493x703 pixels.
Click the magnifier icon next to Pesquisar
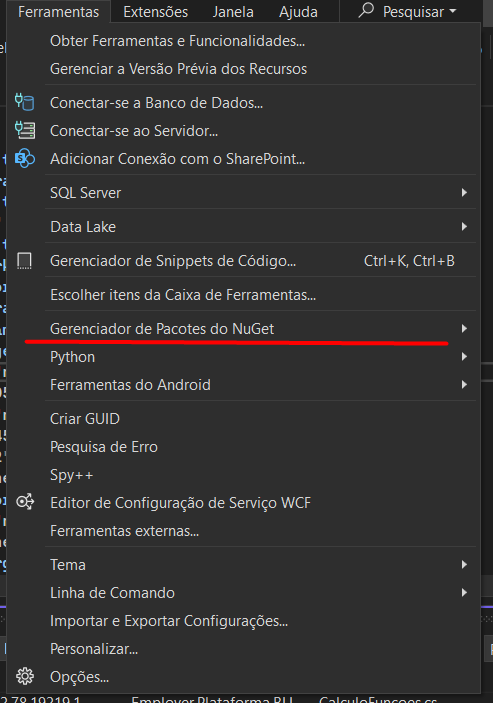[x=366, y=10]
